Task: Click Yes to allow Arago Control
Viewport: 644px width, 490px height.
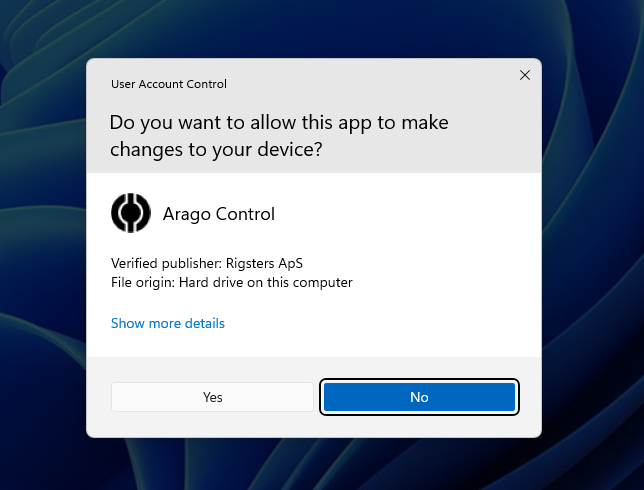Action: [x=212, y=397]
